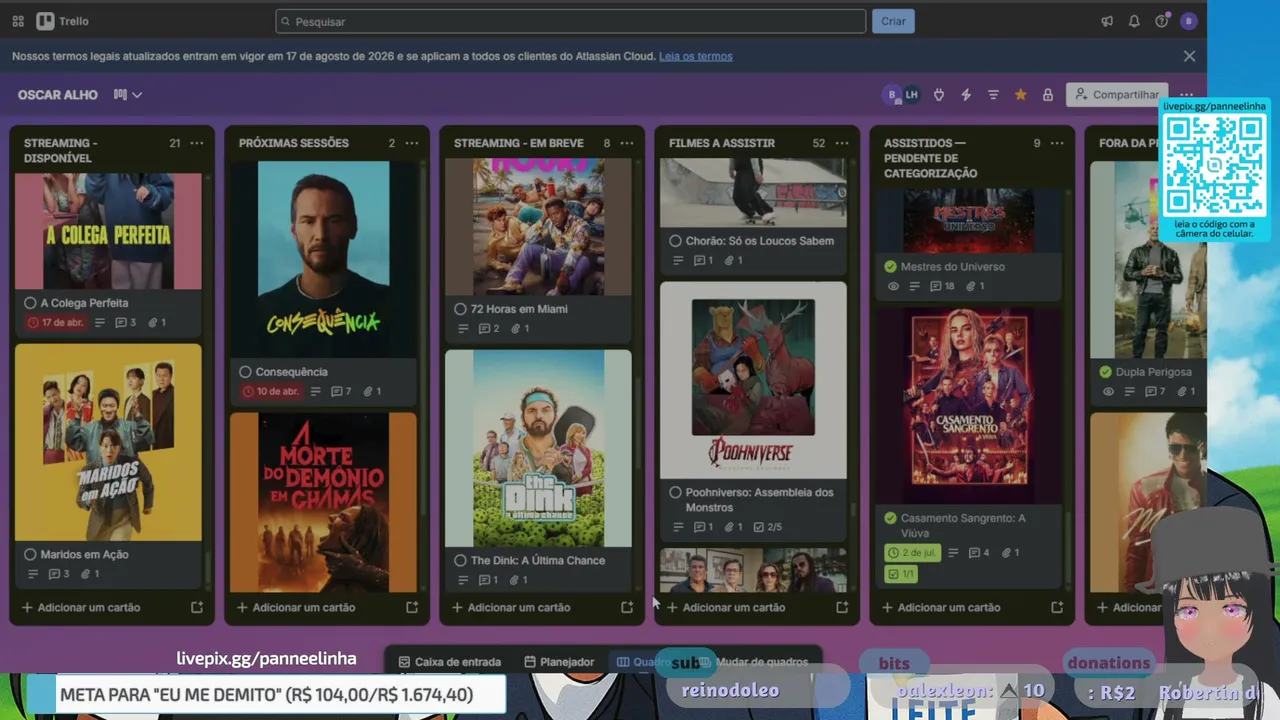Open the Power-Ups plug icon
This screenshot has height=720, width=1280.
[x=939, y=95]
